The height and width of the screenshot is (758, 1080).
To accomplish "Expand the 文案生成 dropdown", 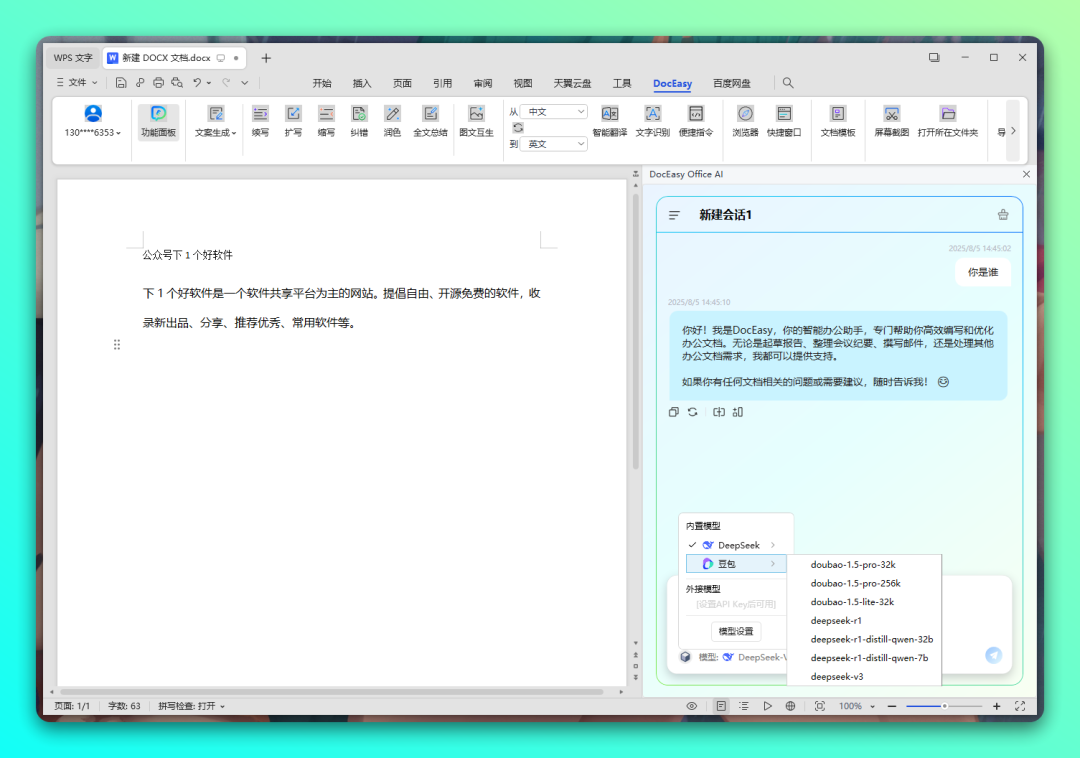I will tap(216, 121).
